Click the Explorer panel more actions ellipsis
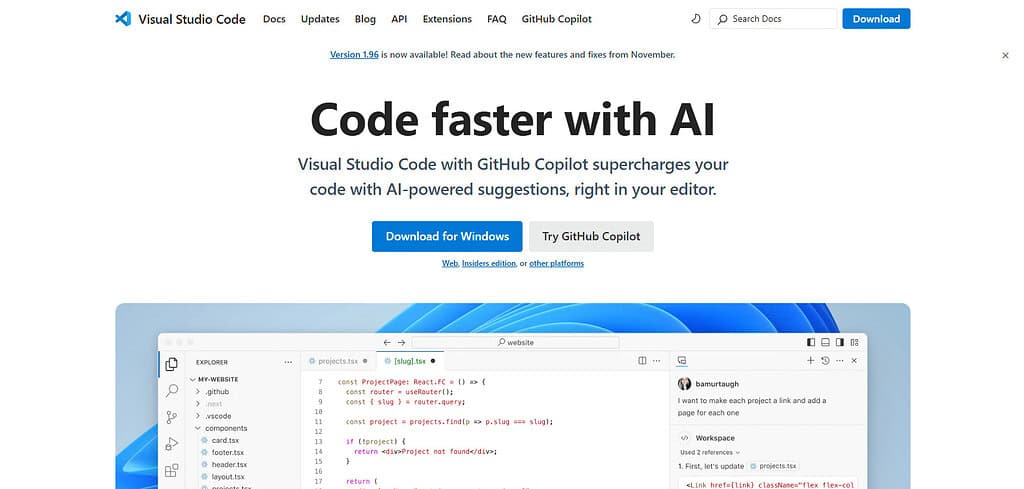This screenshot has width=1024, height=489. click(x=288, y=362)
